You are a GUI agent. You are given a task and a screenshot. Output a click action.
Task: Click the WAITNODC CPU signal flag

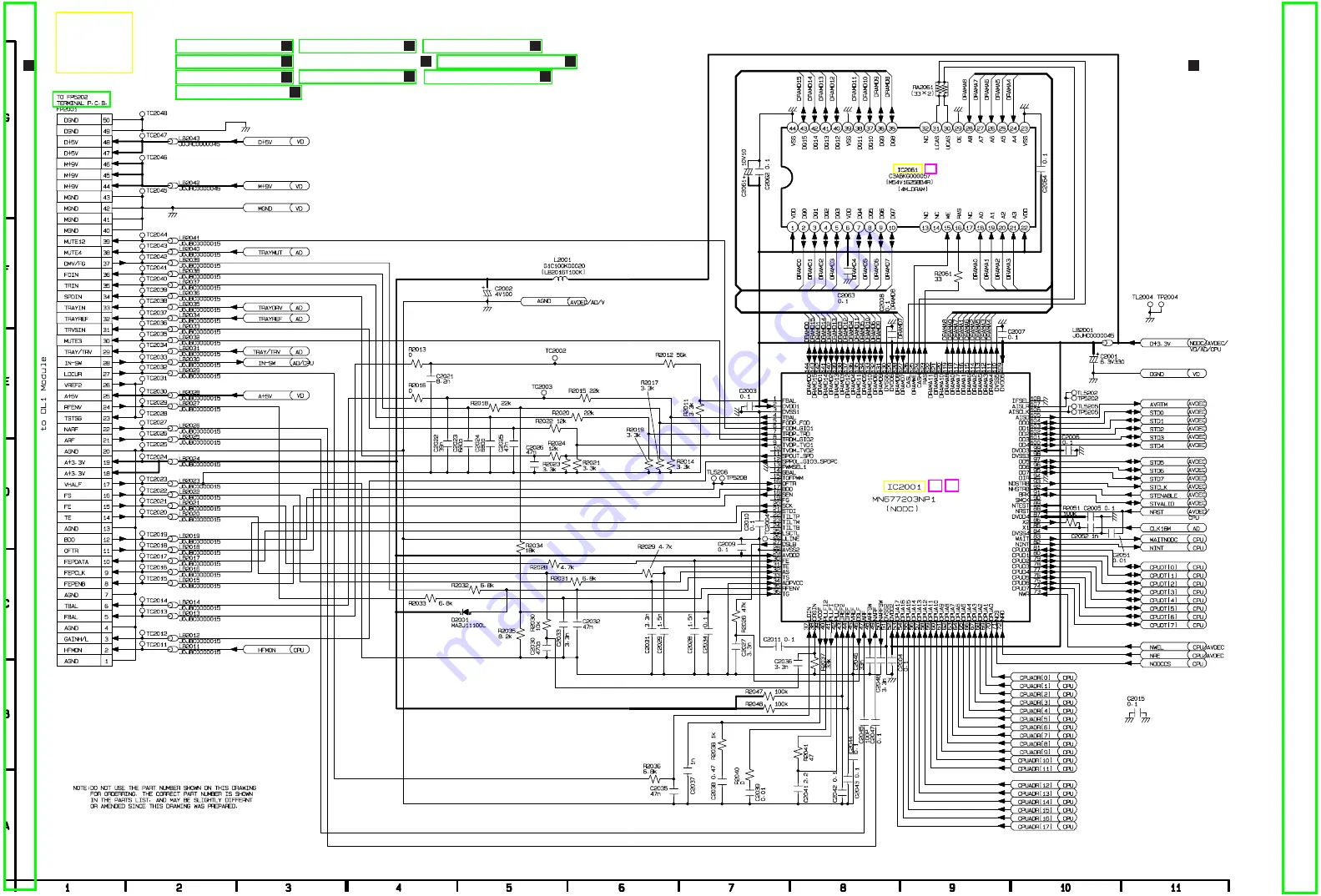pyautogui.click(x=1172, y=540)
